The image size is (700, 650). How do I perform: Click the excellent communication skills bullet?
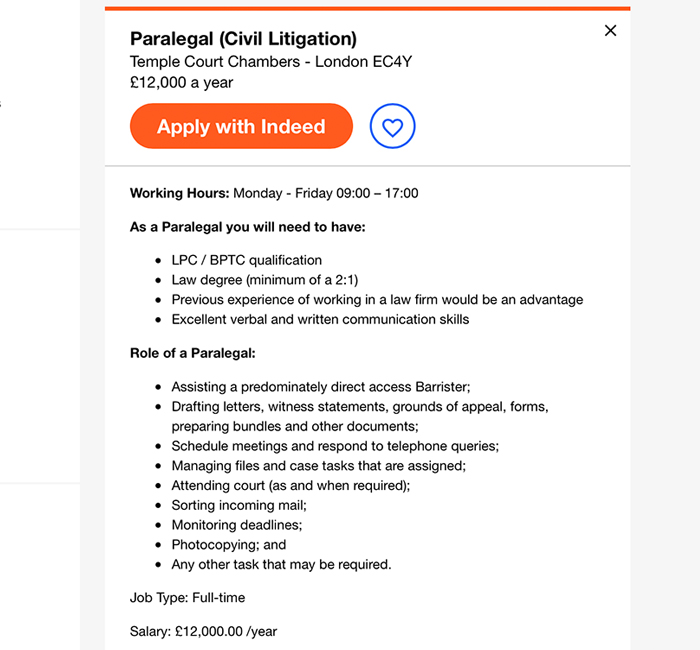tap(320, 319)
